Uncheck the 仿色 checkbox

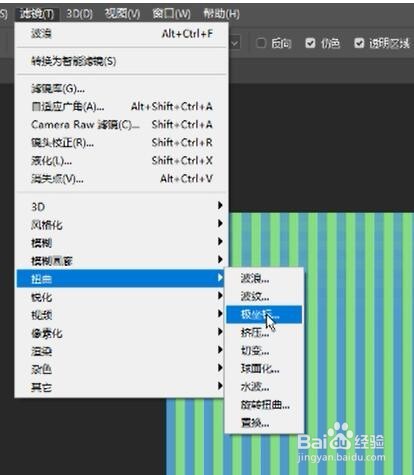point(310,43)
